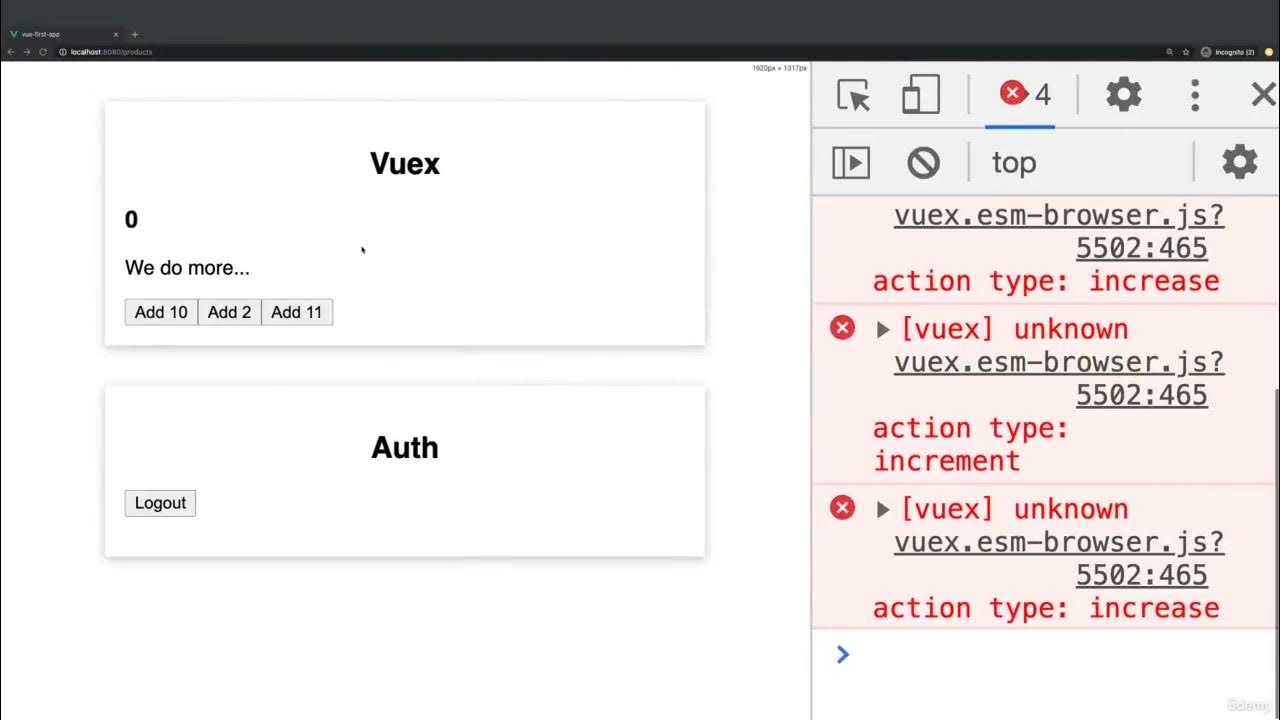Click the red error count badge
The height and width of the screenshot is (720, 1280).
pyautogui.click(x=1025, y=95)
